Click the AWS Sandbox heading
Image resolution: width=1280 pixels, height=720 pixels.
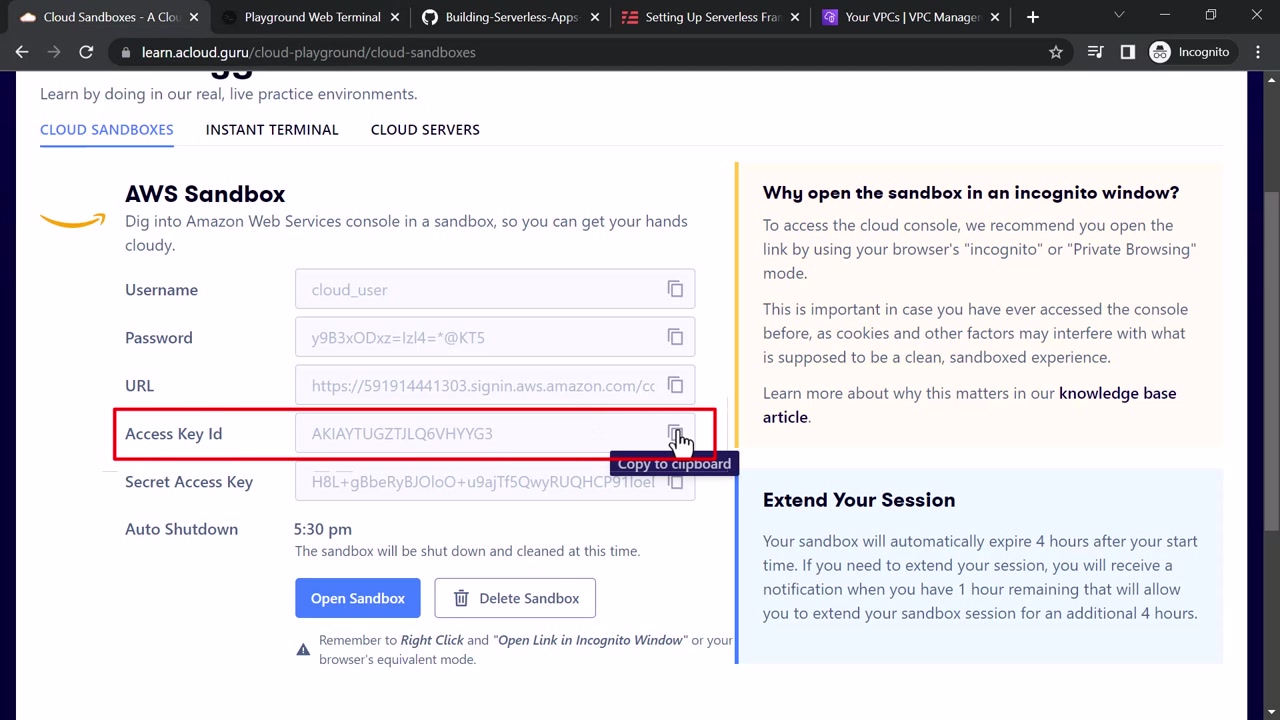[205, 194]
